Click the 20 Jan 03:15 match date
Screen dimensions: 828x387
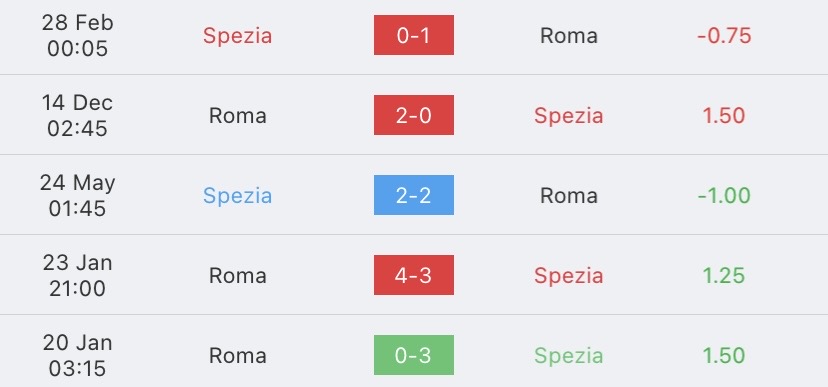(x=78, y=355)
